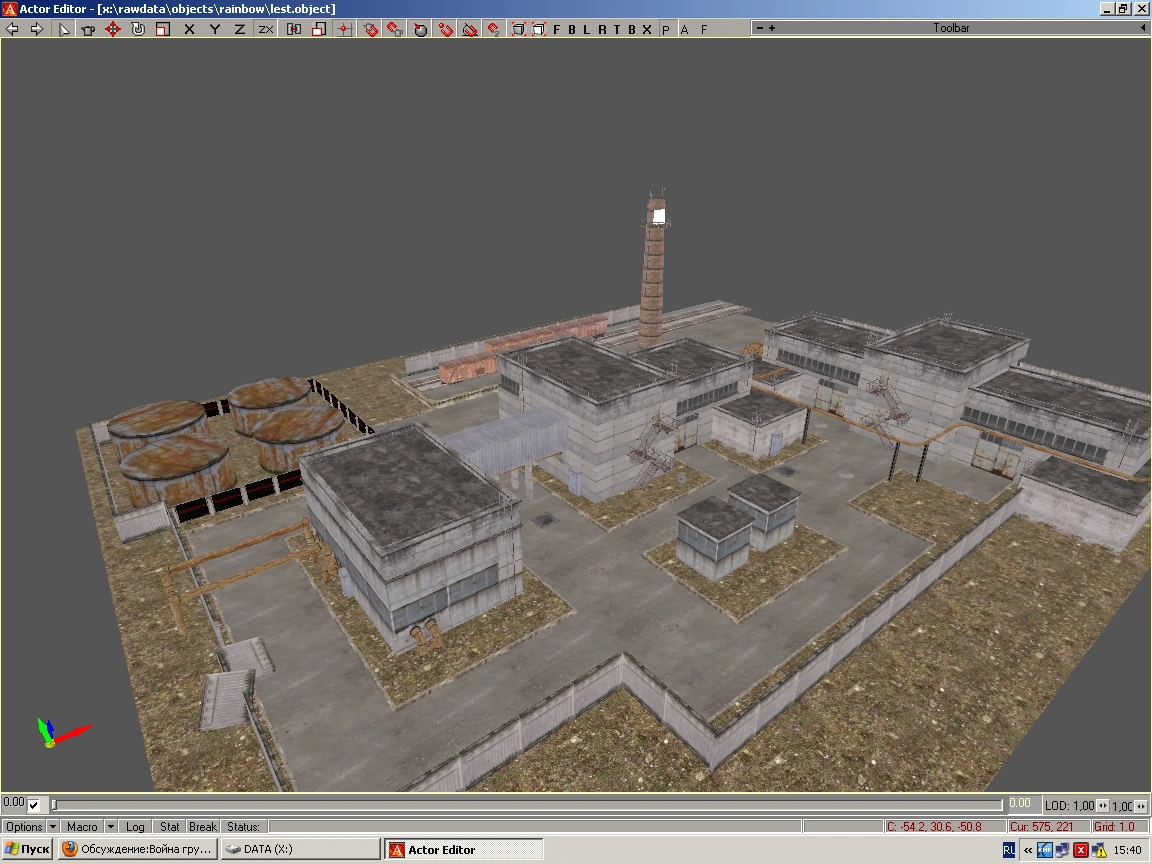Switch to the Firefox Обсуждение taskbar window

(138, 849)
